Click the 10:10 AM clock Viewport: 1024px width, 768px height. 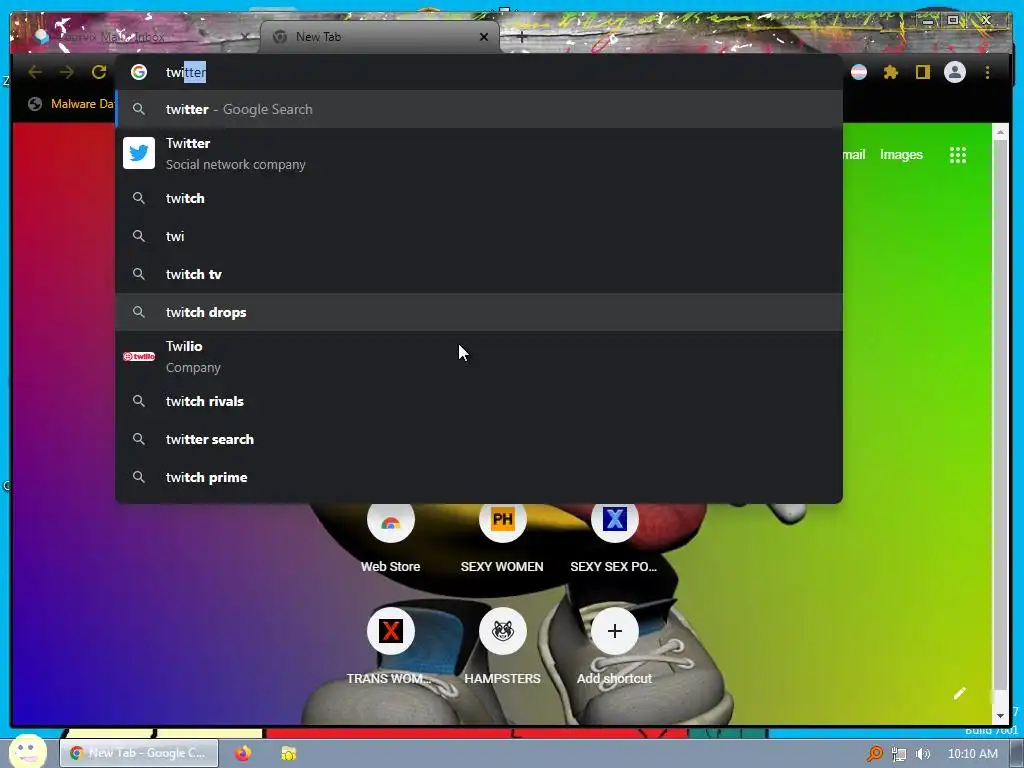coord(972,754)
